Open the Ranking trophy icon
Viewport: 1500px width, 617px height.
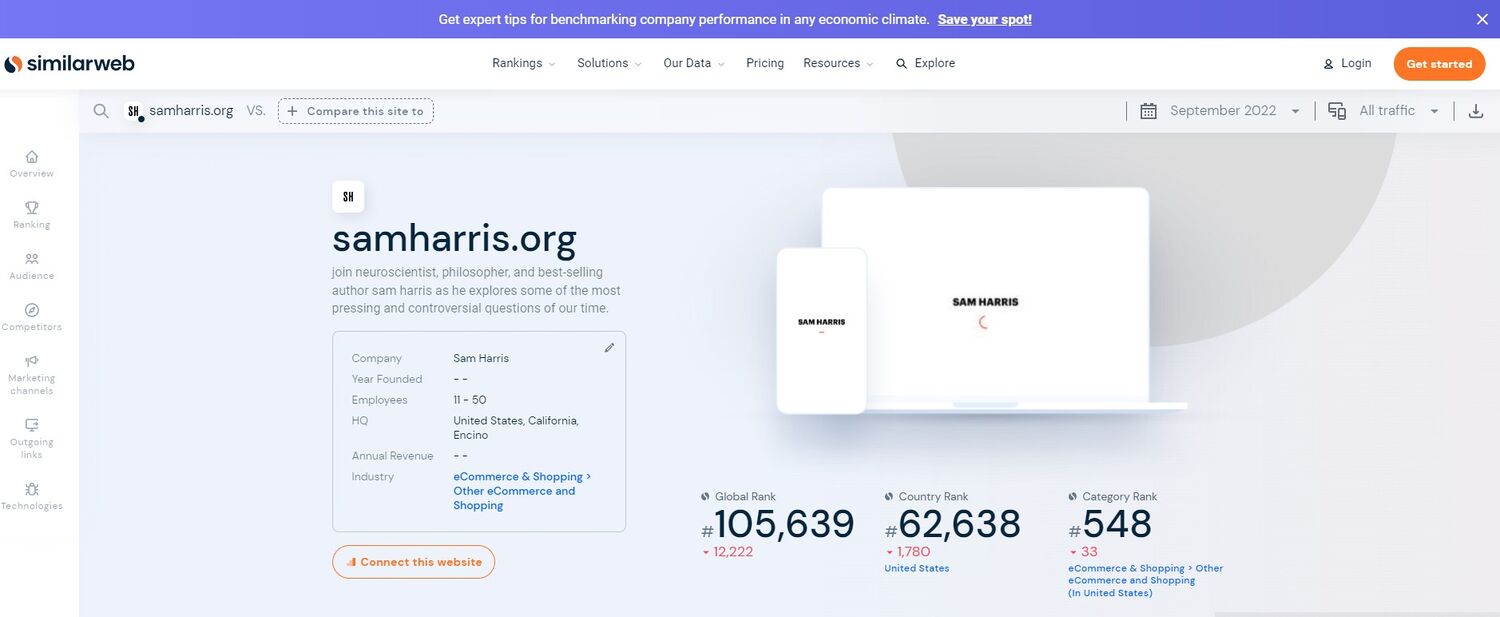click(x=32, y=208)
